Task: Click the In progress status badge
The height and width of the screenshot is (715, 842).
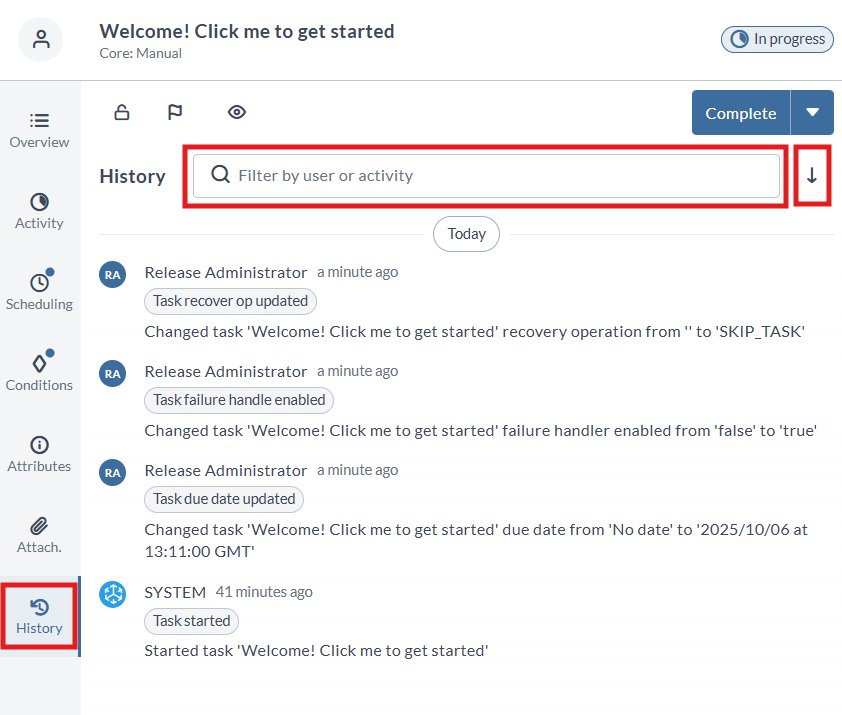Action: (777, 39)
